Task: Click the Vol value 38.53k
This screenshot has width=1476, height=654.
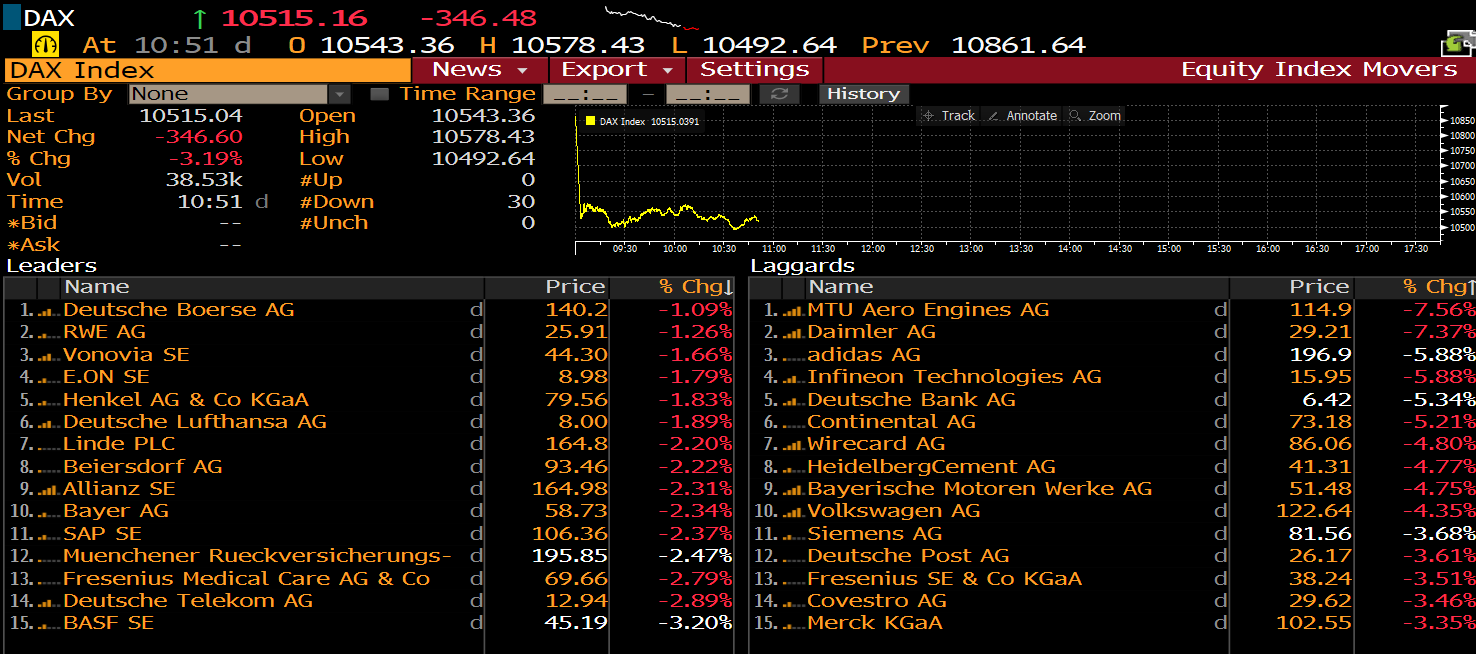Action: tap(204, 180)
